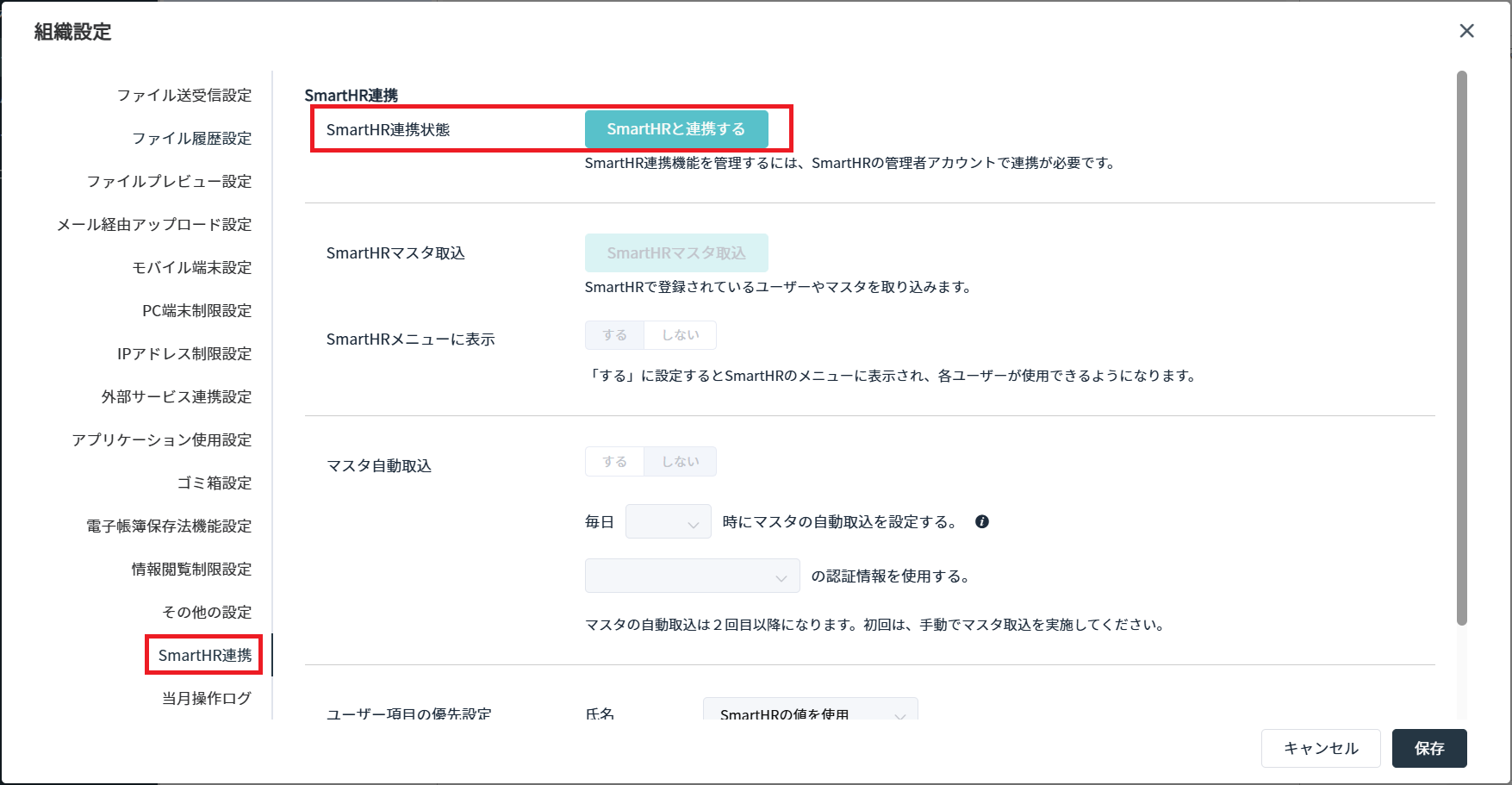Click the dialog's vertical scrollbar
1512x785 pixels.
[x=1461, y=348]
